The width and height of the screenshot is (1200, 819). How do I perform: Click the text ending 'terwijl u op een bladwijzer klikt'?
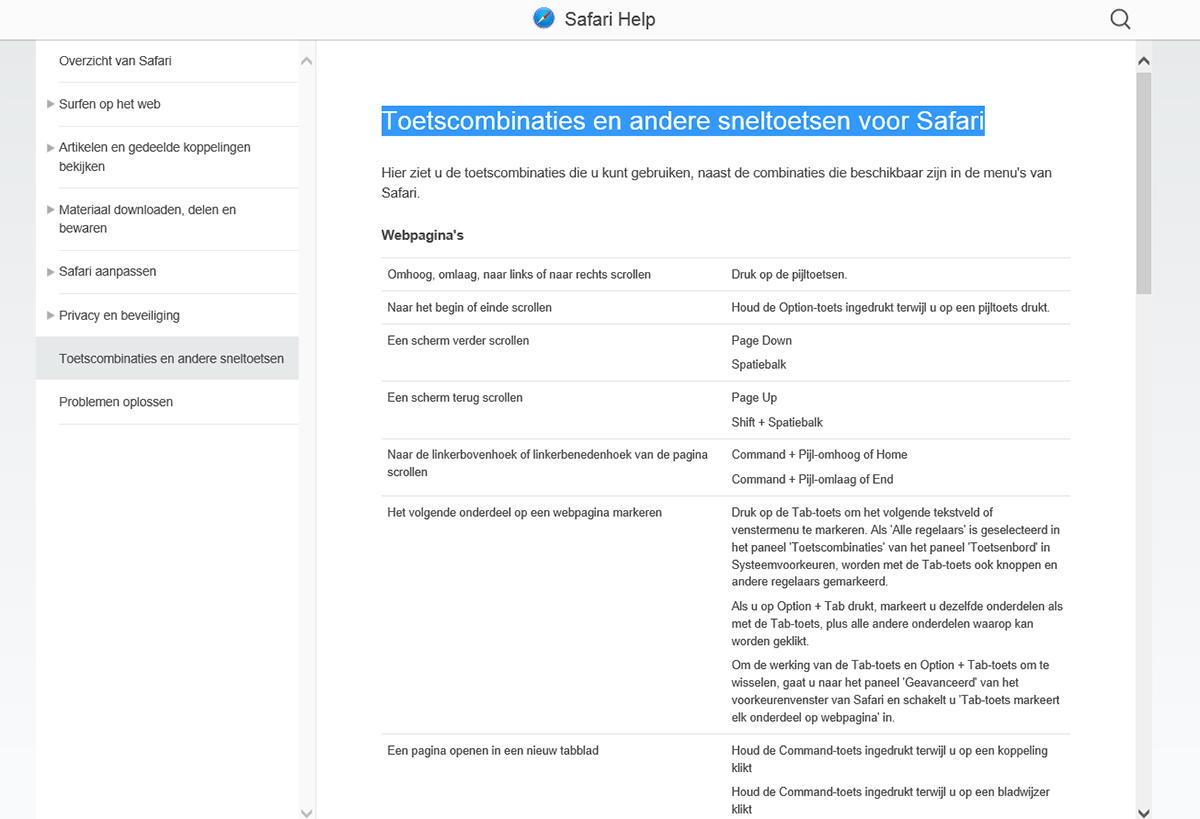pyautogui.click(x=891, y=801)
